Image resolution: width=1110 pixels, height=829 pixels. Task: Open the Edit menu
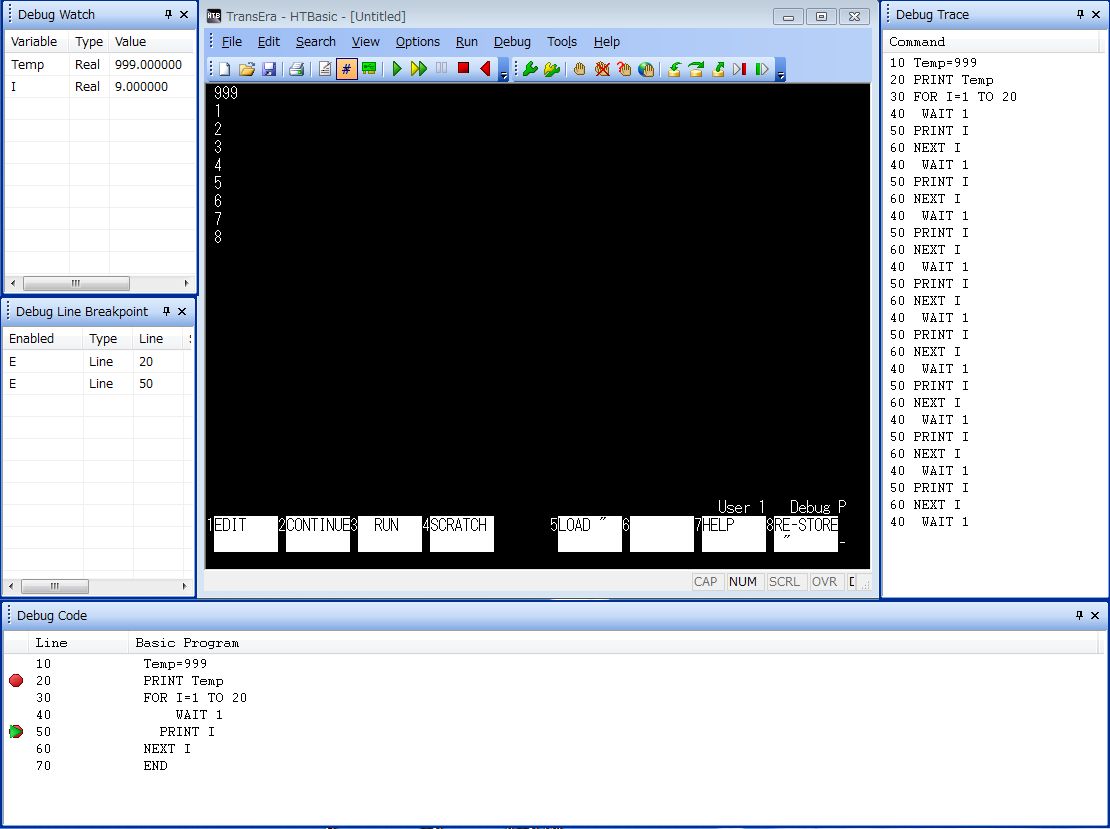click(269, 42)
